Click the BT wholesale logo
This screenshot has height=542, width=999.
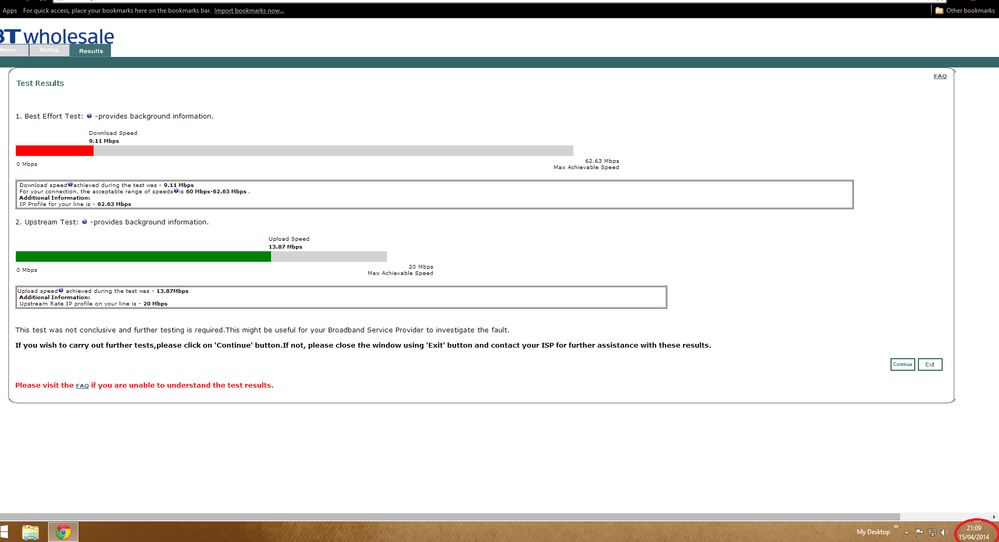(56, 36)
